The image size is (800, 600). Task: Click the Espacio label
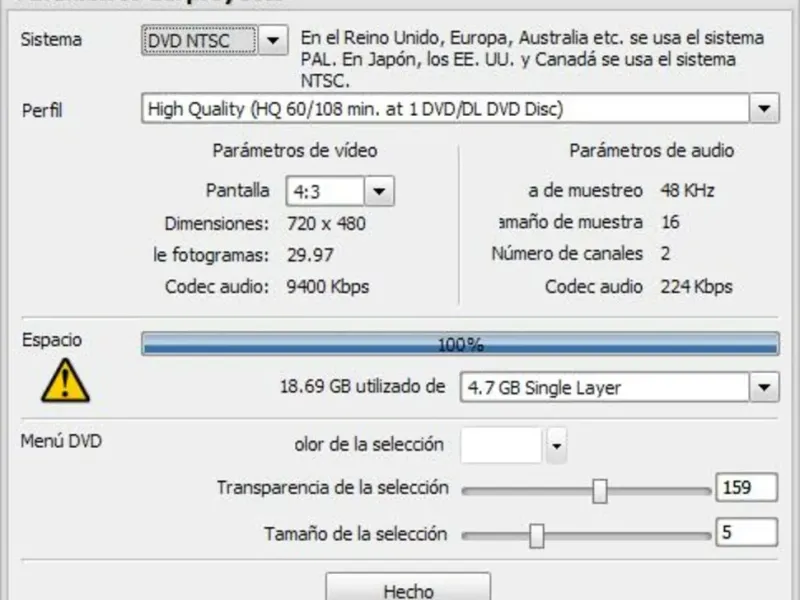[x=52, y=340]
